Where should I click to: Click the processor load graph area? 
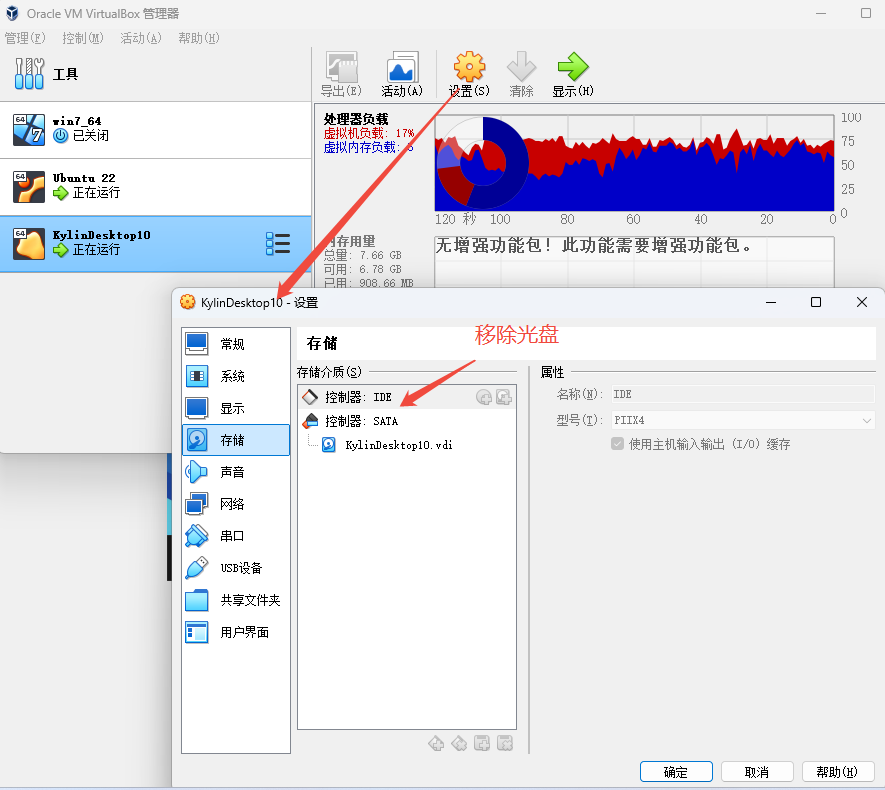tap(634, 163)
